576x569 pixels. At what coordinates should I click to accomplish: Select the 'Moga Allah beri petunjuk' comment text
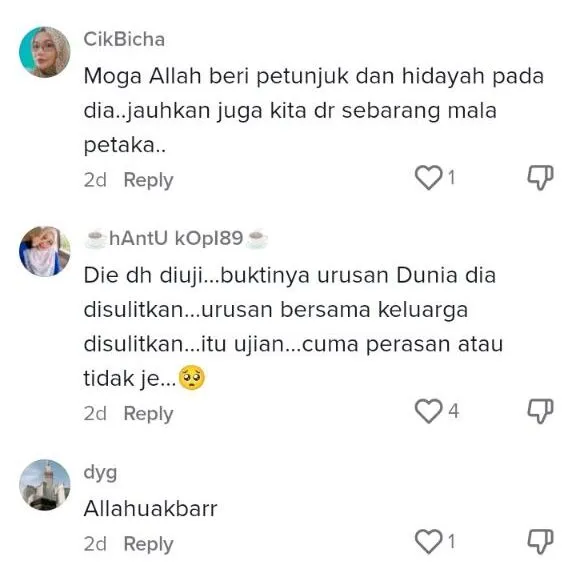314,111
